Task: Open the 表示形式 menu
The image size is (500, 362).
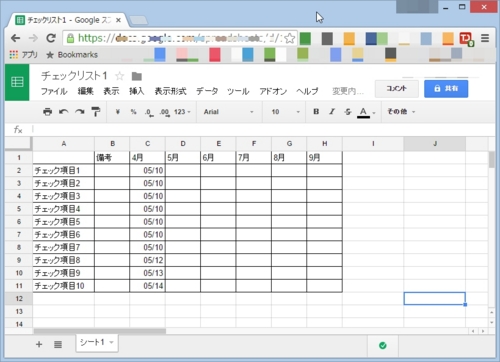Action: tap(170, 91)
